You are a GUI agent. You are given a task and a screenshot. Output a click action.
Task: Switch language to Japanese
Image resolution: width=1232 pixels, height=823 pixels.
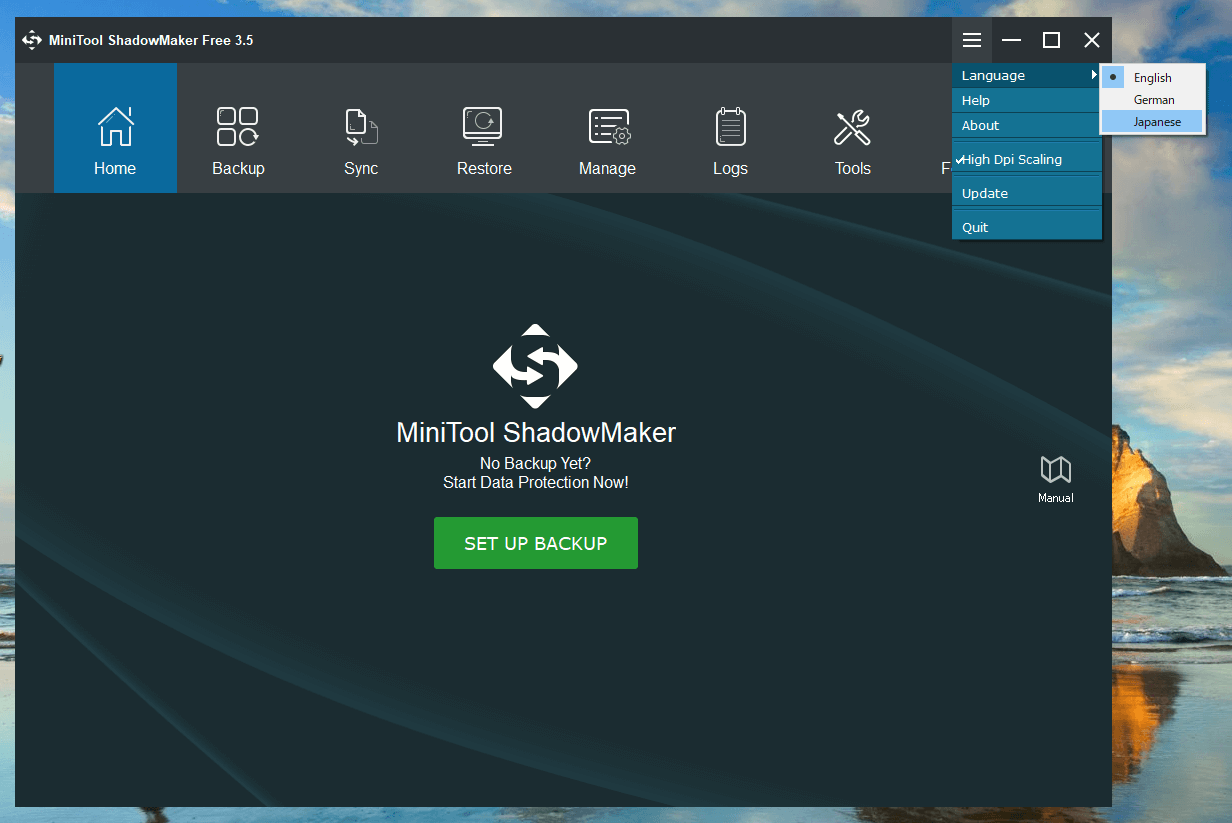1156,122
